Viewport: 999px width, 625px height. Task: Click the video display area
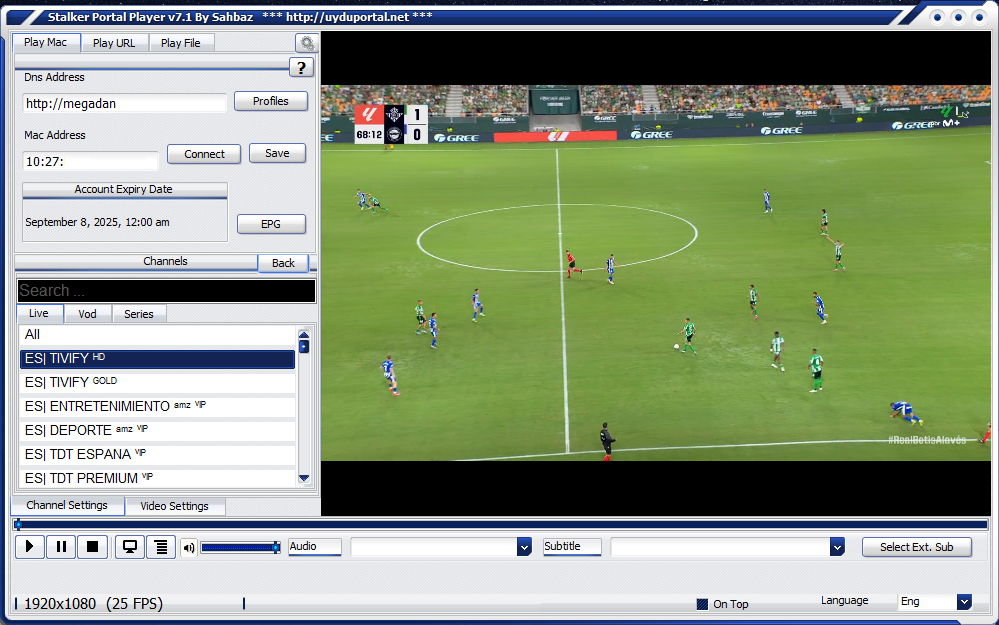coord(656,273)
